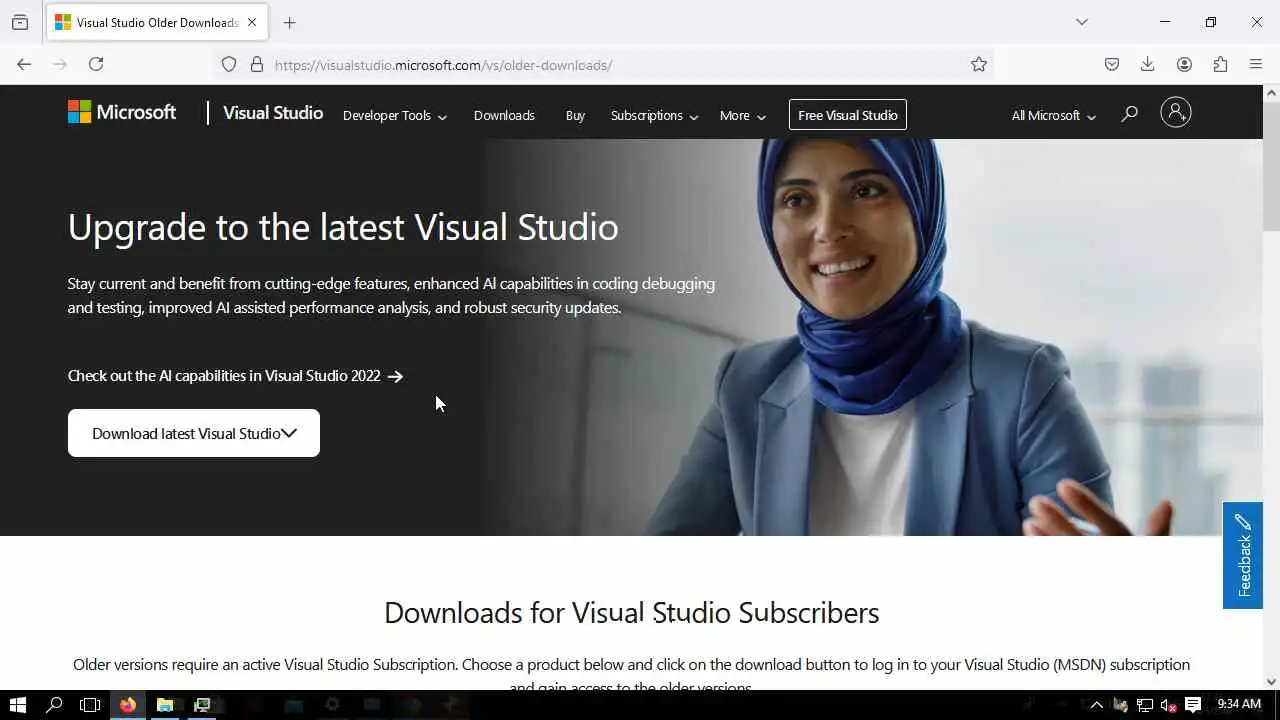The width and height of the screenshot is (1280, 720).
Task: Open tracking protection shield icon
Action: (x=229, y=64)
